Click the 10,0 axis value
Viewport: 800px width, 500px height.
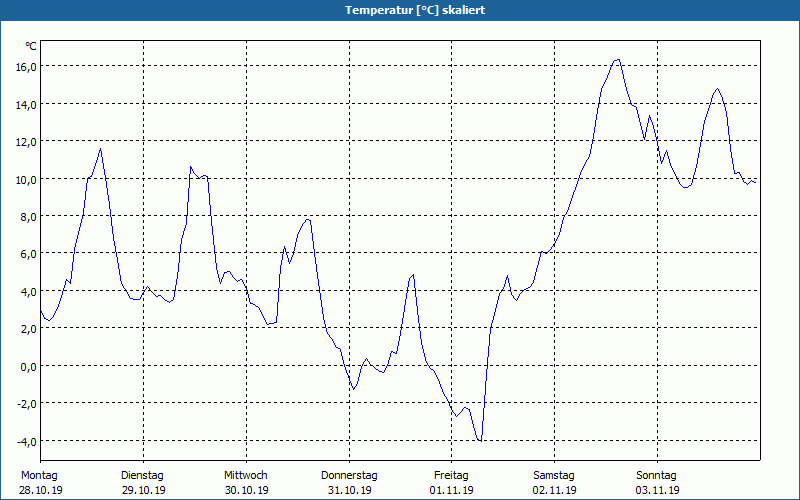pos(26,179)
